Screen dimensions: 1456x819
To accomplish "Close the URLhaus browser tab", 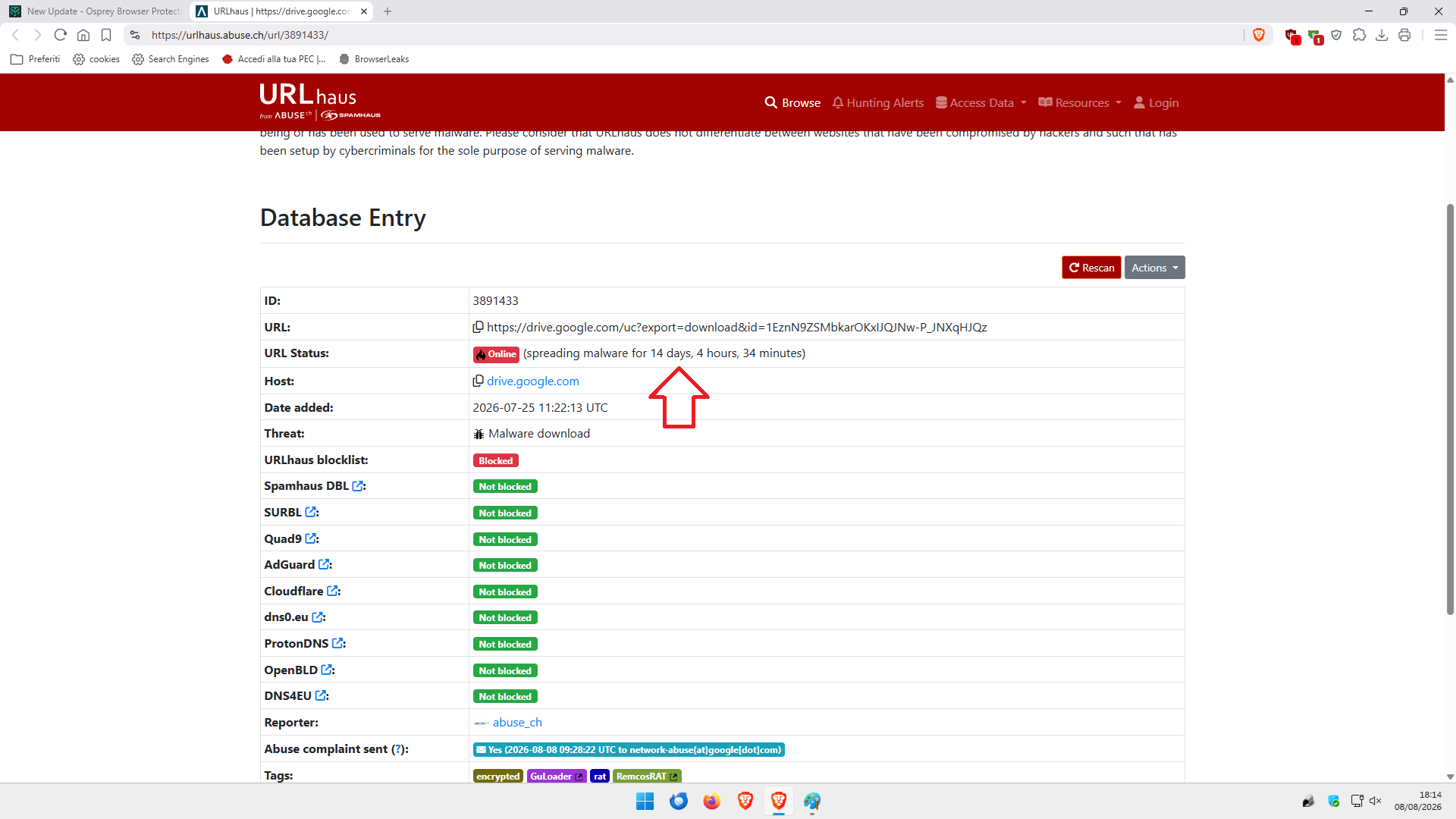I will point(364,11).
